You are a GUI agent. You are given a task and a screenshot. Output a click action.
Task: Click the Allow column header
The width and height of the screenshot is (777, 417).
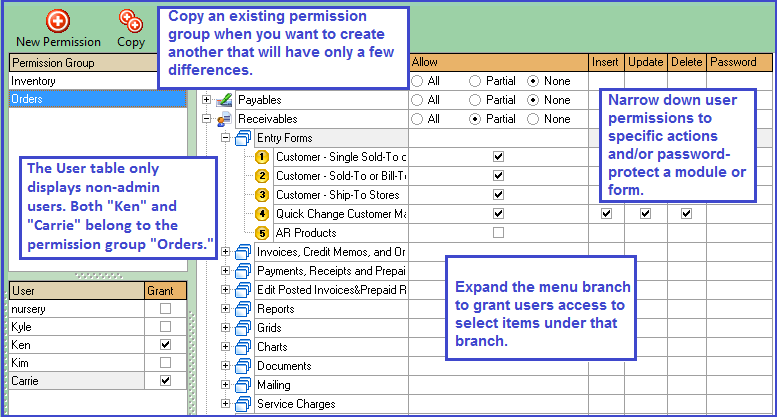499,62
